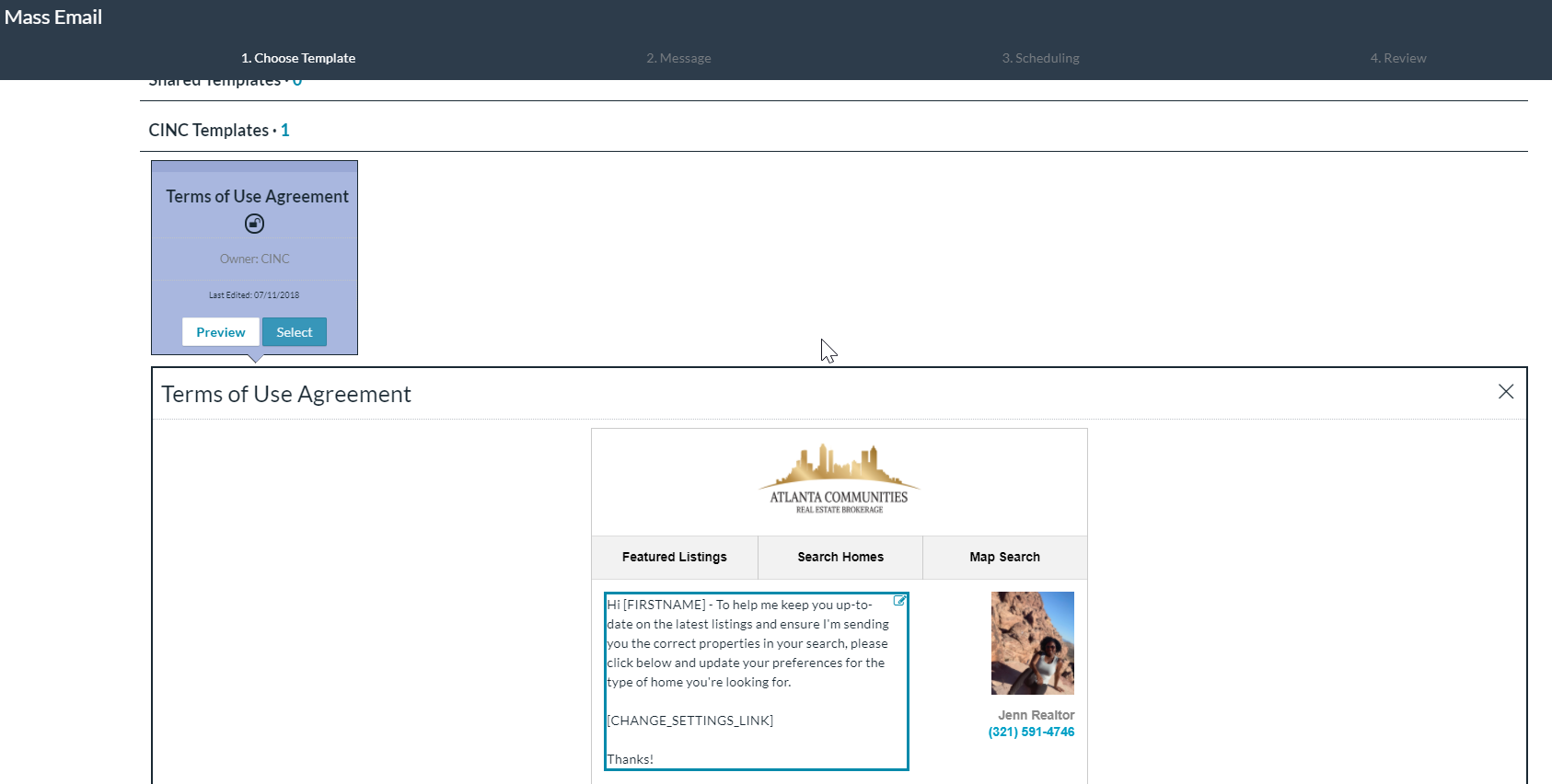Image resolution: width=1552 pixels, height=784 pixels.
Task: Open Featured Listings in email preview
Action: 675,558
